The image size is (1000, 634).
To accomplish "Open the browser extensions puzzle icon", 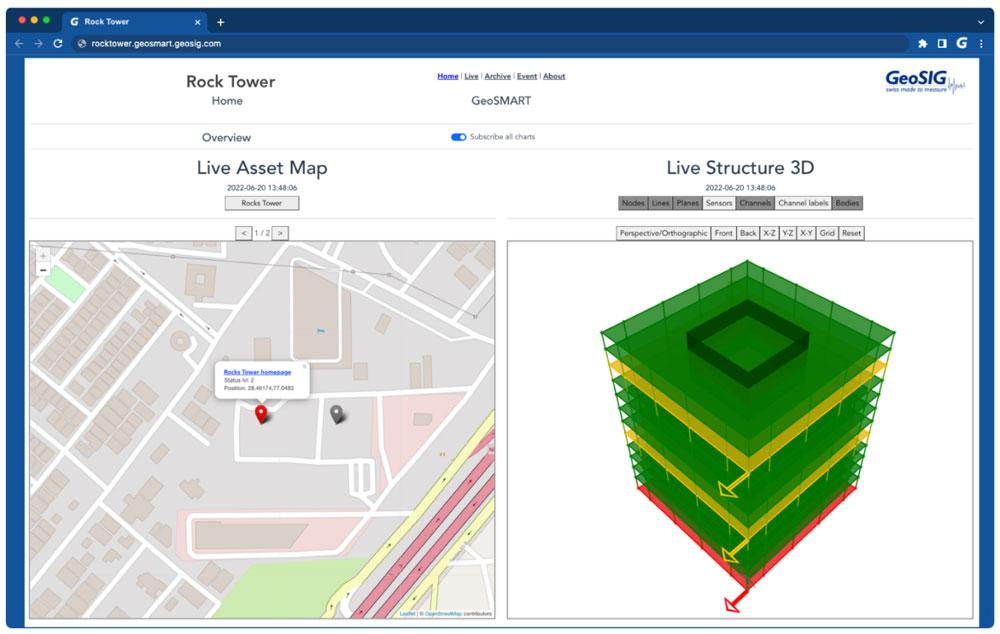I will 922,44.
